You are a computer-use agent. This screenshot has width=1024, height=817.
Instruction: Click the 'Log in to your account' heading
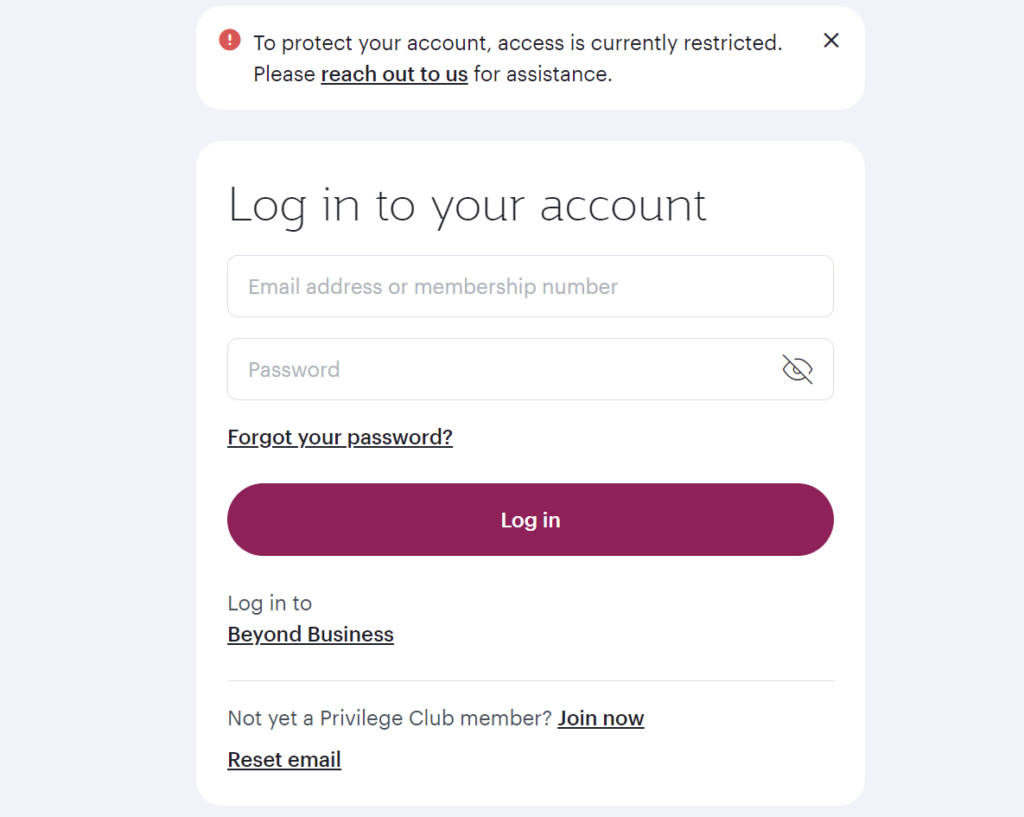tap(467, 205)
